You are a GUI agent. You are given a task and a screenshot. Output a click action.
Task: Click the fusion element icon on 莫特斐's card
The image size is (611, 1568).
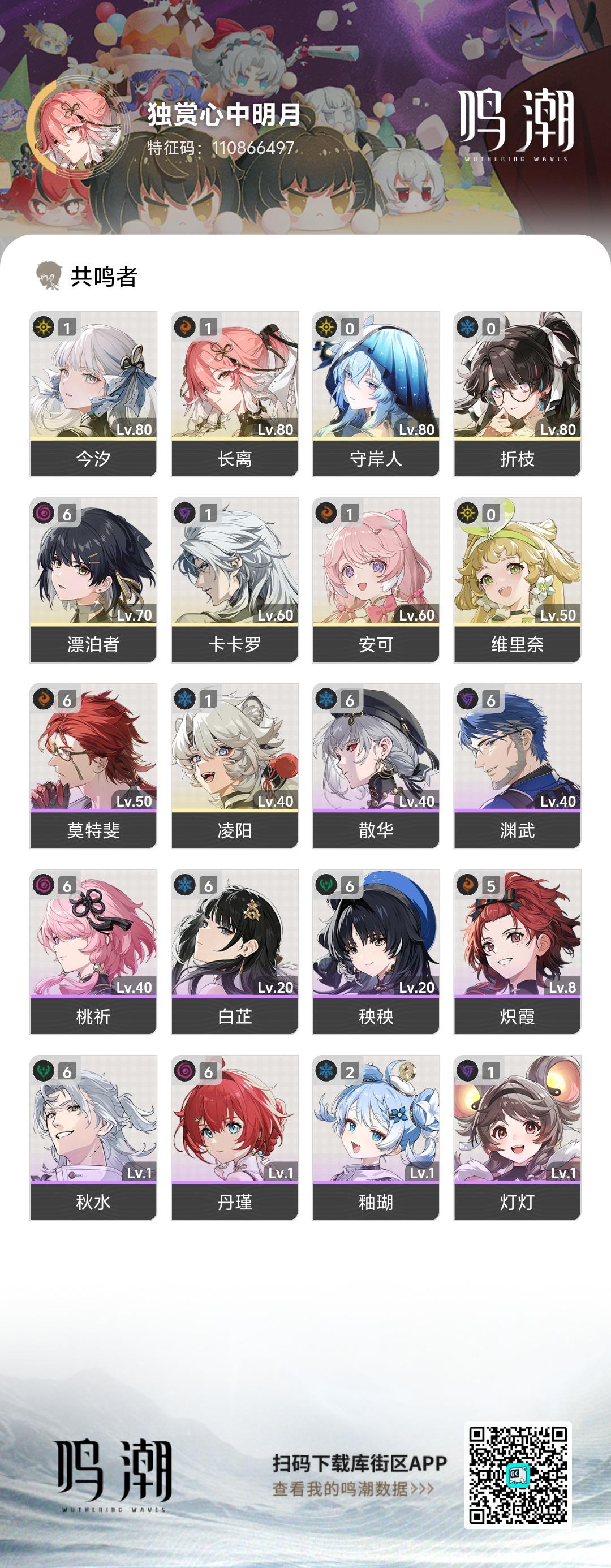(x=43, y=699)
